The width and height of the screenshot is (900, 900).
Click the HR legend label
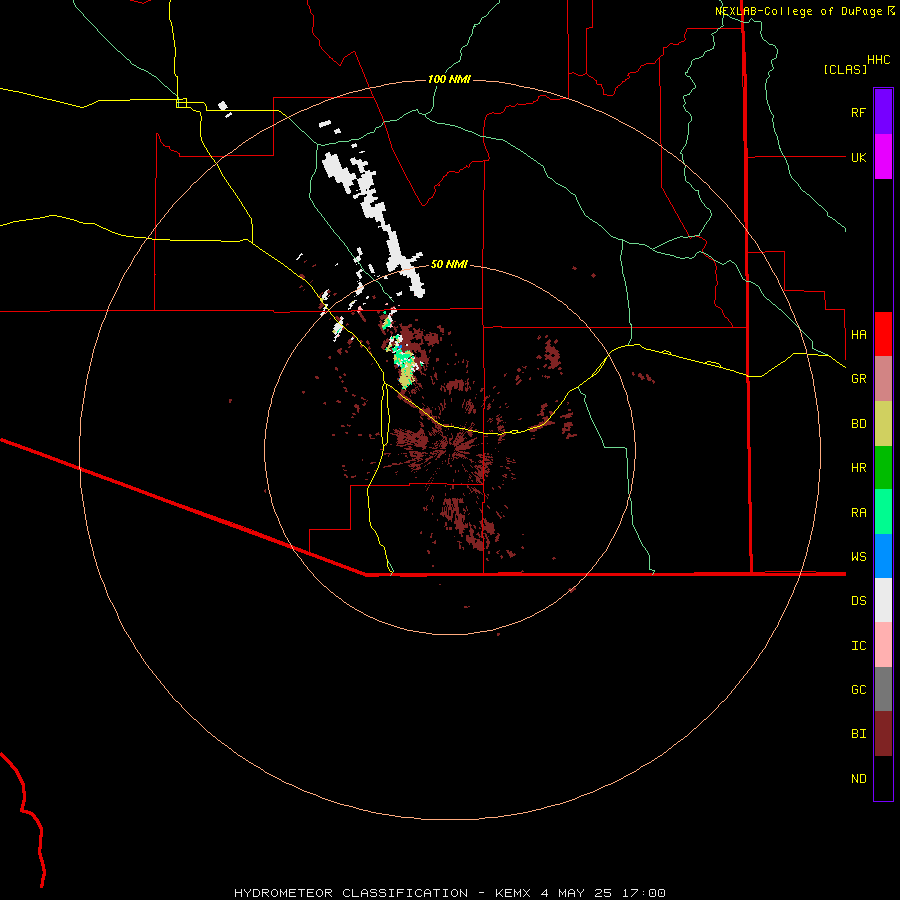pos(858,468)
